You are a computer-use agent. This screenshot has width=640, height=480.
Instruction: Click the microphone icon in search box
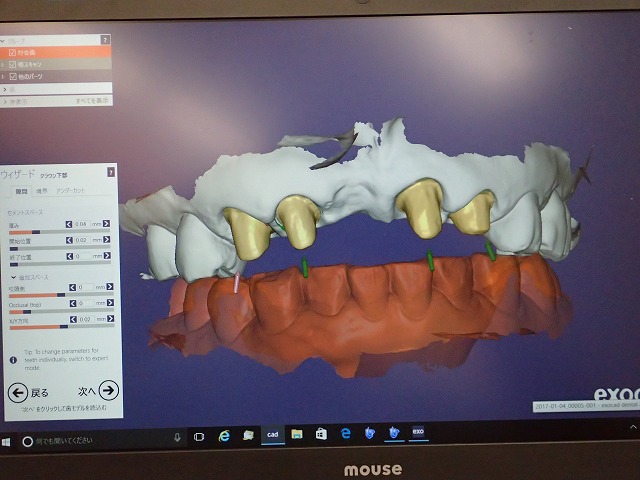point(177,437)
